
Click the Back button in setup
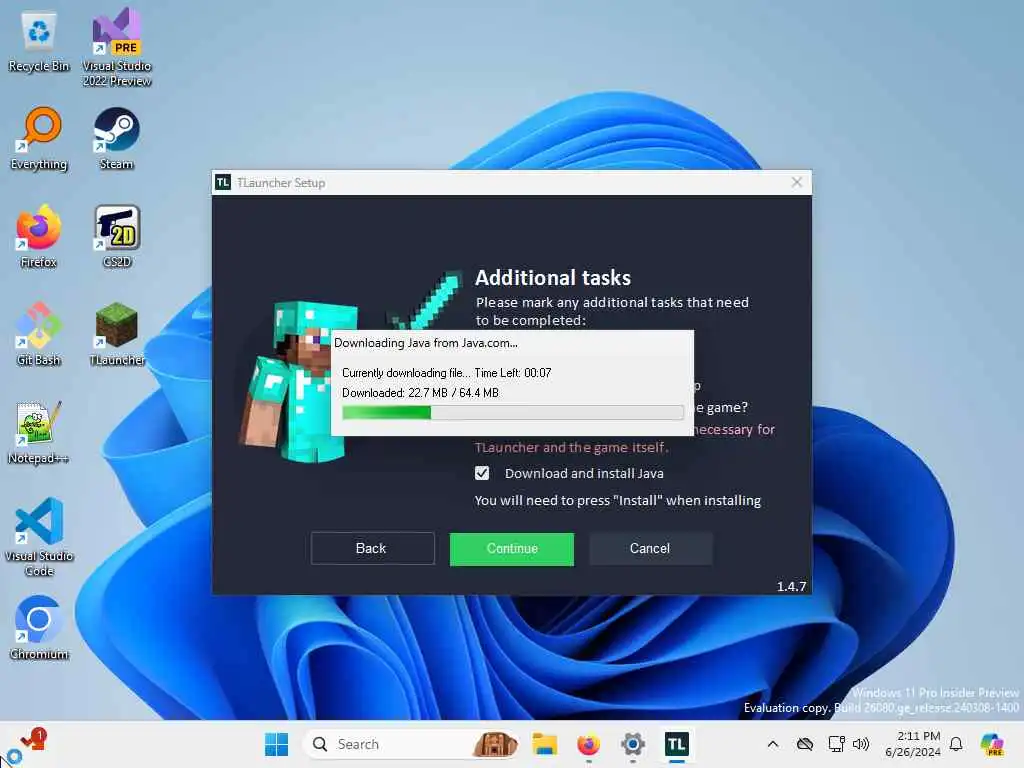pos(372,548)
